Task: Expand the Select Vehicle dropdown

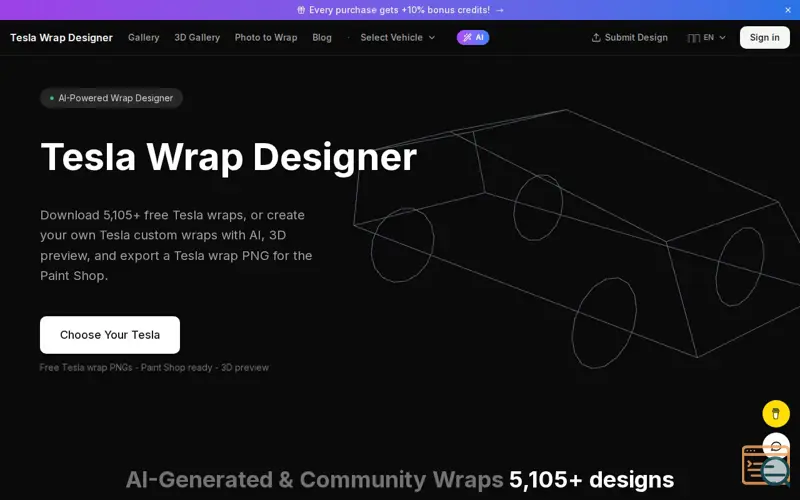Action: pos(397,38)
